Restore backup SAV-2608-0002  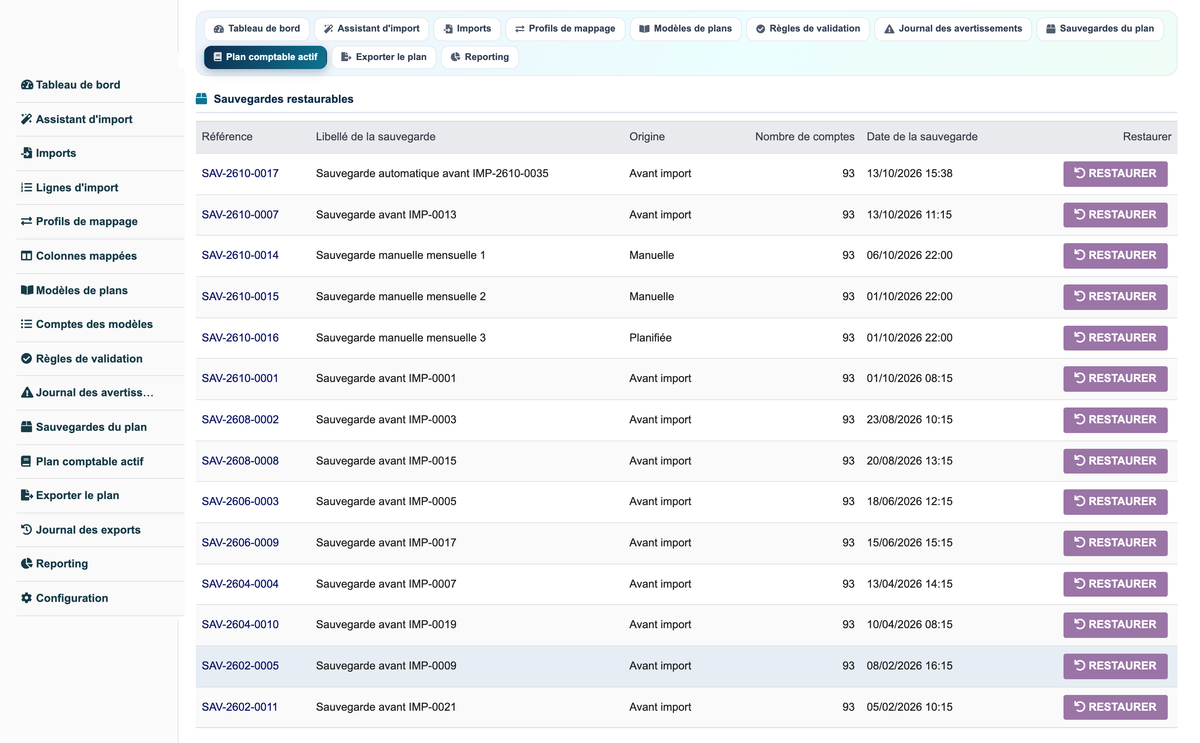coord(1115,419)
